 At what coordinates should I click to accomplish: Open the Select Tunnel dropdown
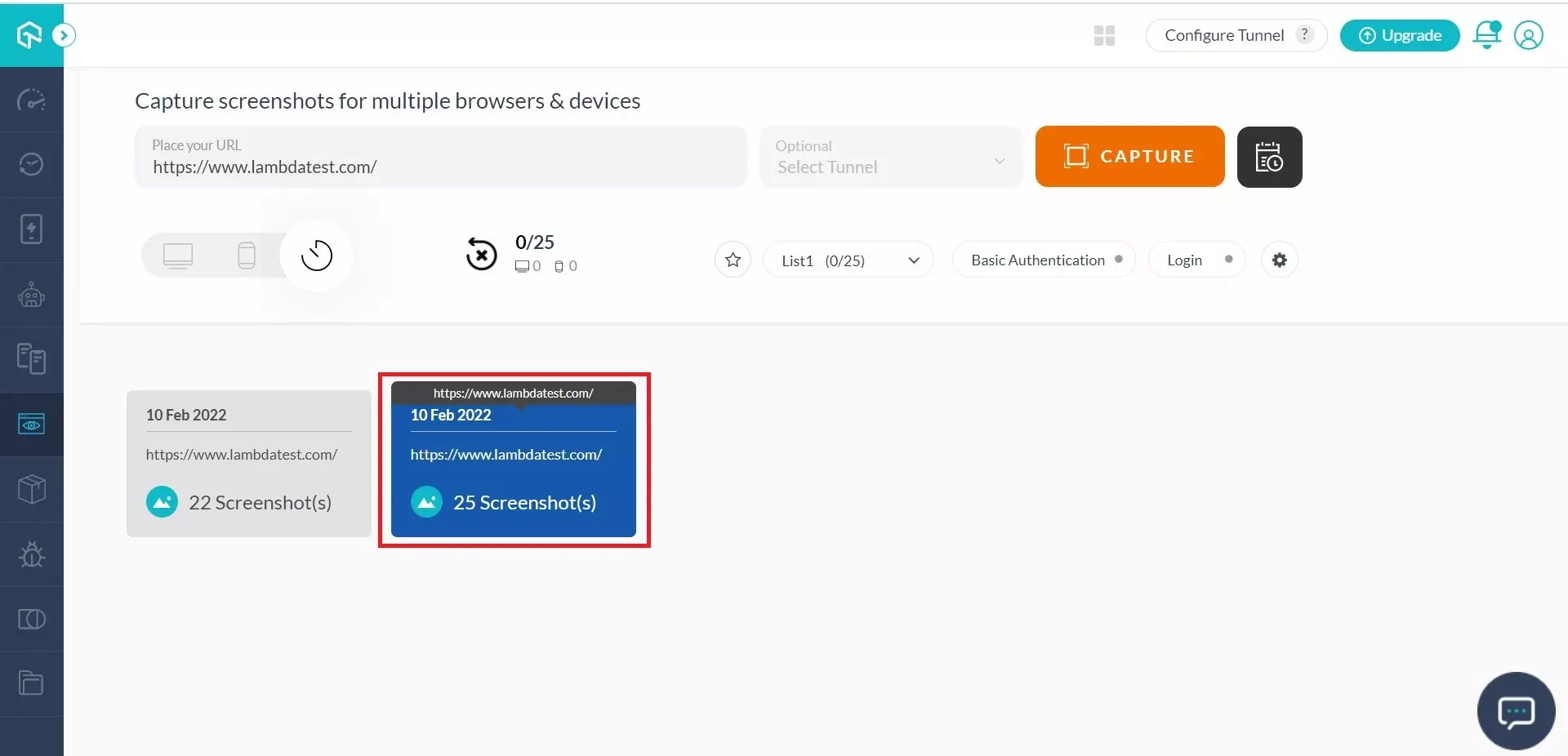890,158
